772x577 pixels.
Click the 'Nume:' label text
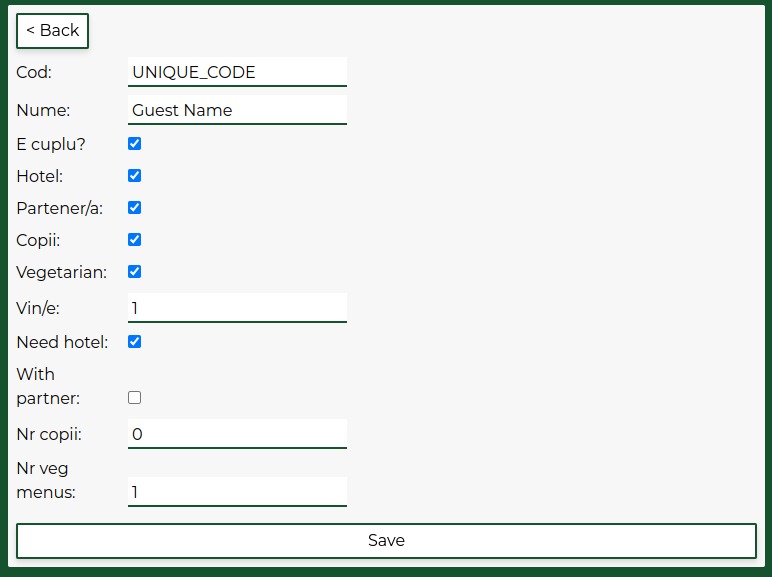click(x=43, y=110)
